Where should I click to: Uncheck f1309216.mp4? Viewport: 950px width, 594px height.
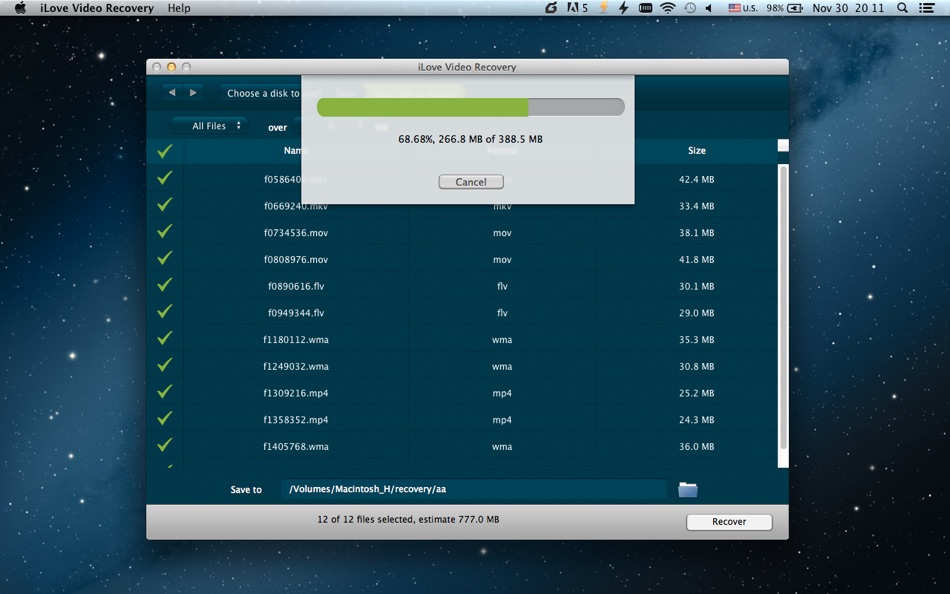point(165,392)
